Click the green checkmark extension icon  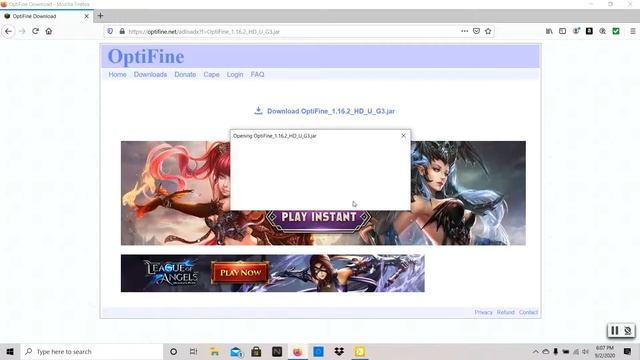[x=616, y=31]
